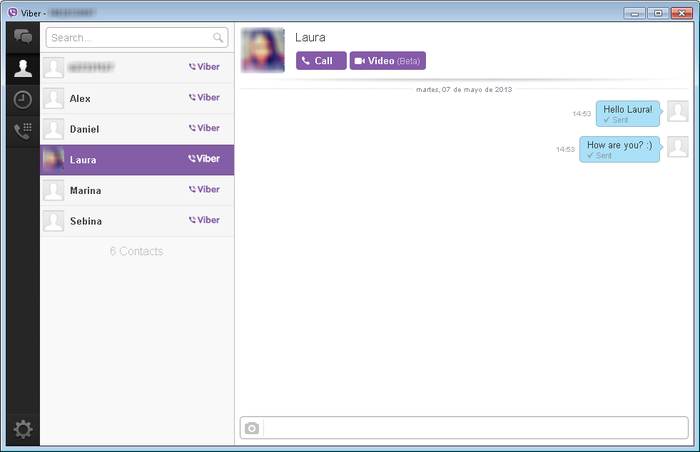This screenshot has height=452, width=700.
Task: Select Sebina in the contact list
Action: point(137,221)
